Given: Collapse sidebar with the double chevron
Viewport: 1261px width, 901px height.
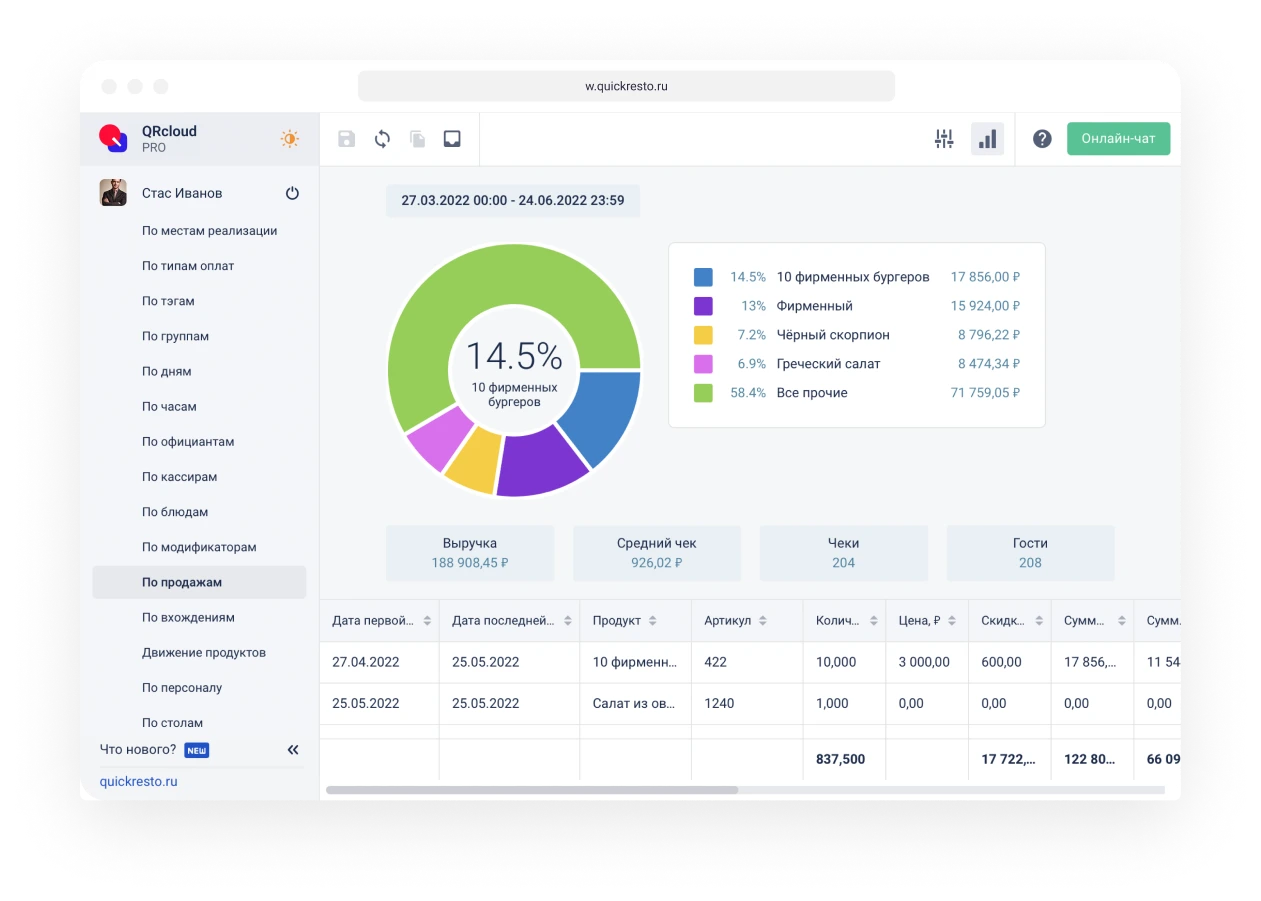Looking at the screenshot, I should 293,749.
